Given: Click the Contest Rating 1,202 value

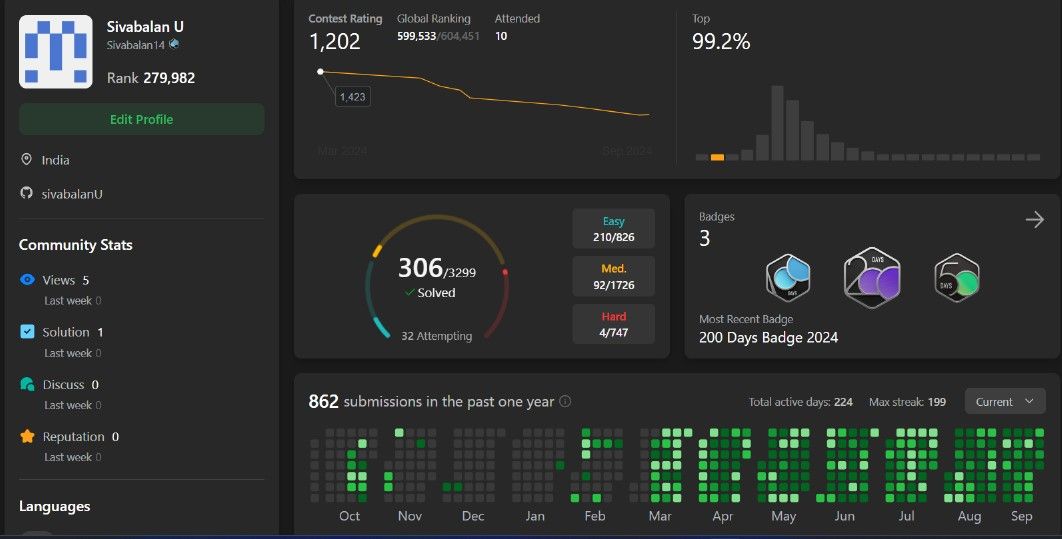Looking at the screenshot, I should 335,41.
